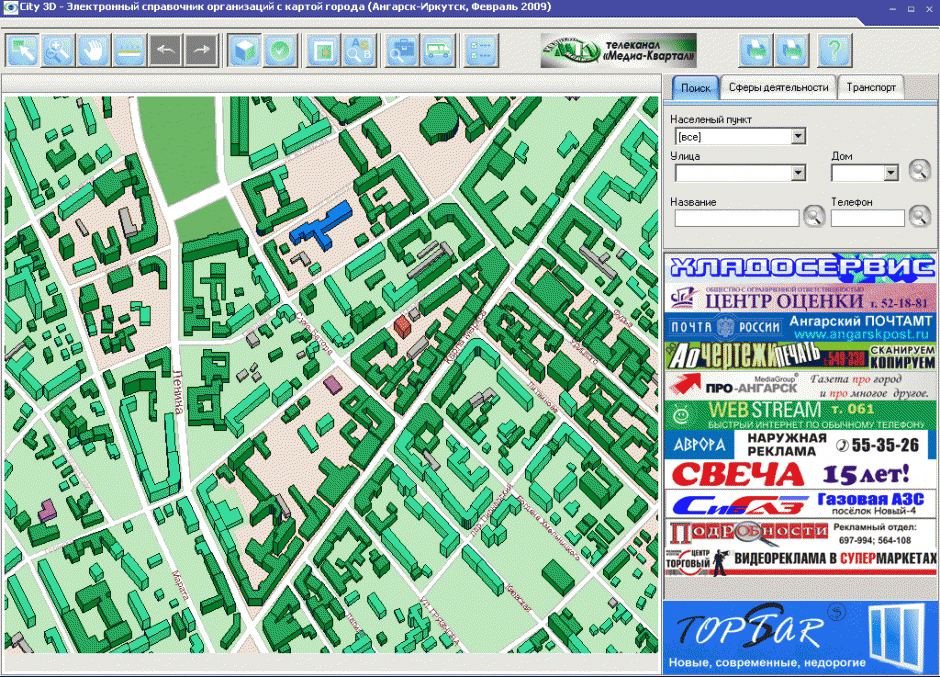Image resolution: width=940 pixels, height=677 pixels.
Task: Choose the hand pan tool
Action: coord(94,50)
